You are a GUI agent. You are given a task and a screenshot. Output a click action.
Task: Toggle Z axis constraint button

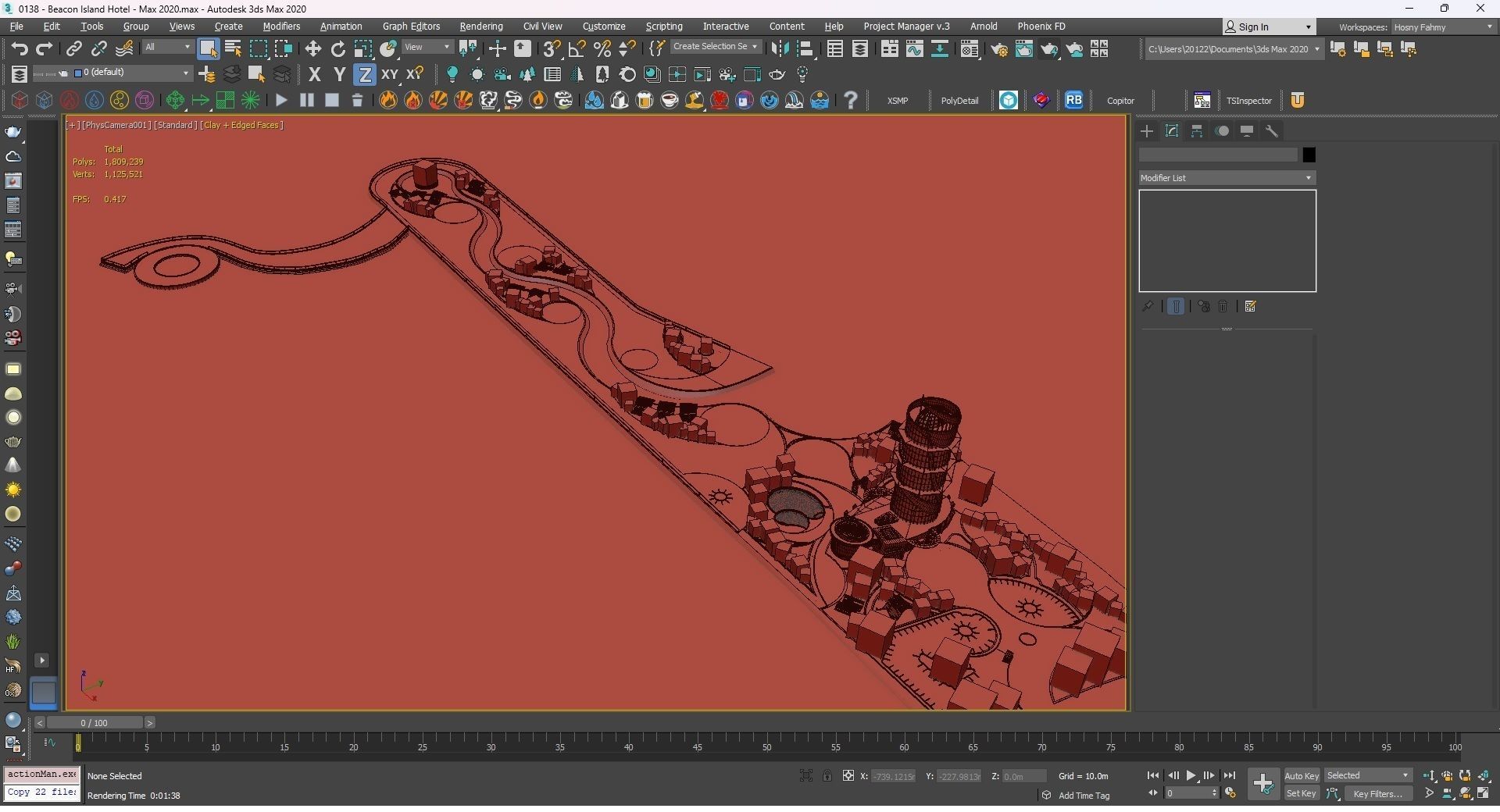(364, 75)
